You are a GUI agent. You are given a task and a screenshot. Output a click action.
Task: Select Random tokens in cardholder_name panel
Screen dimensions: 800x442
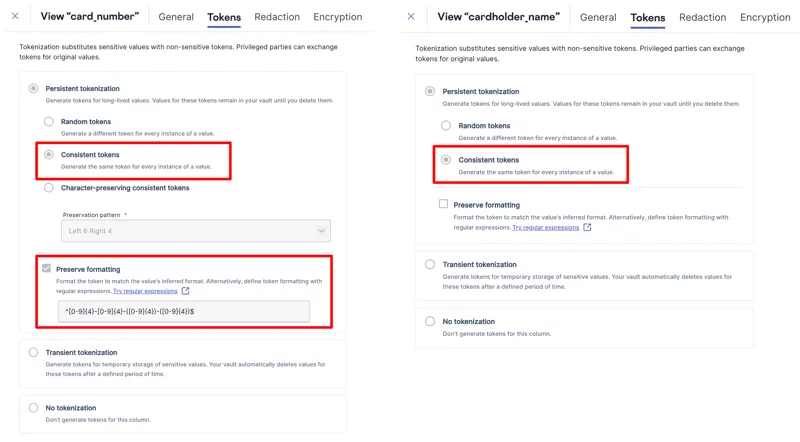click(446, 126)
